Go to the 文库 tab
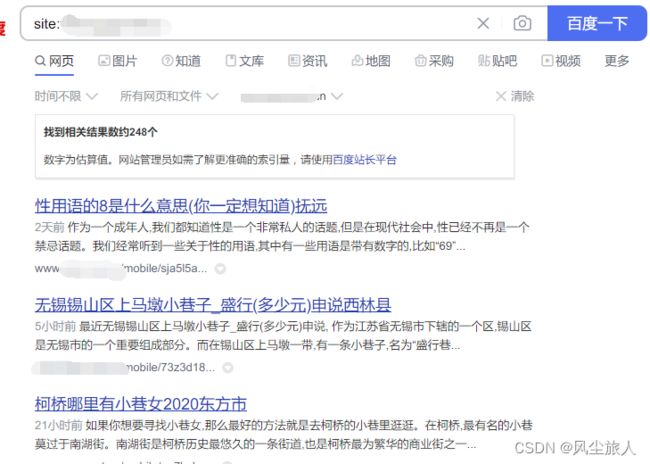650x464 pixels. tap(245, 61)
